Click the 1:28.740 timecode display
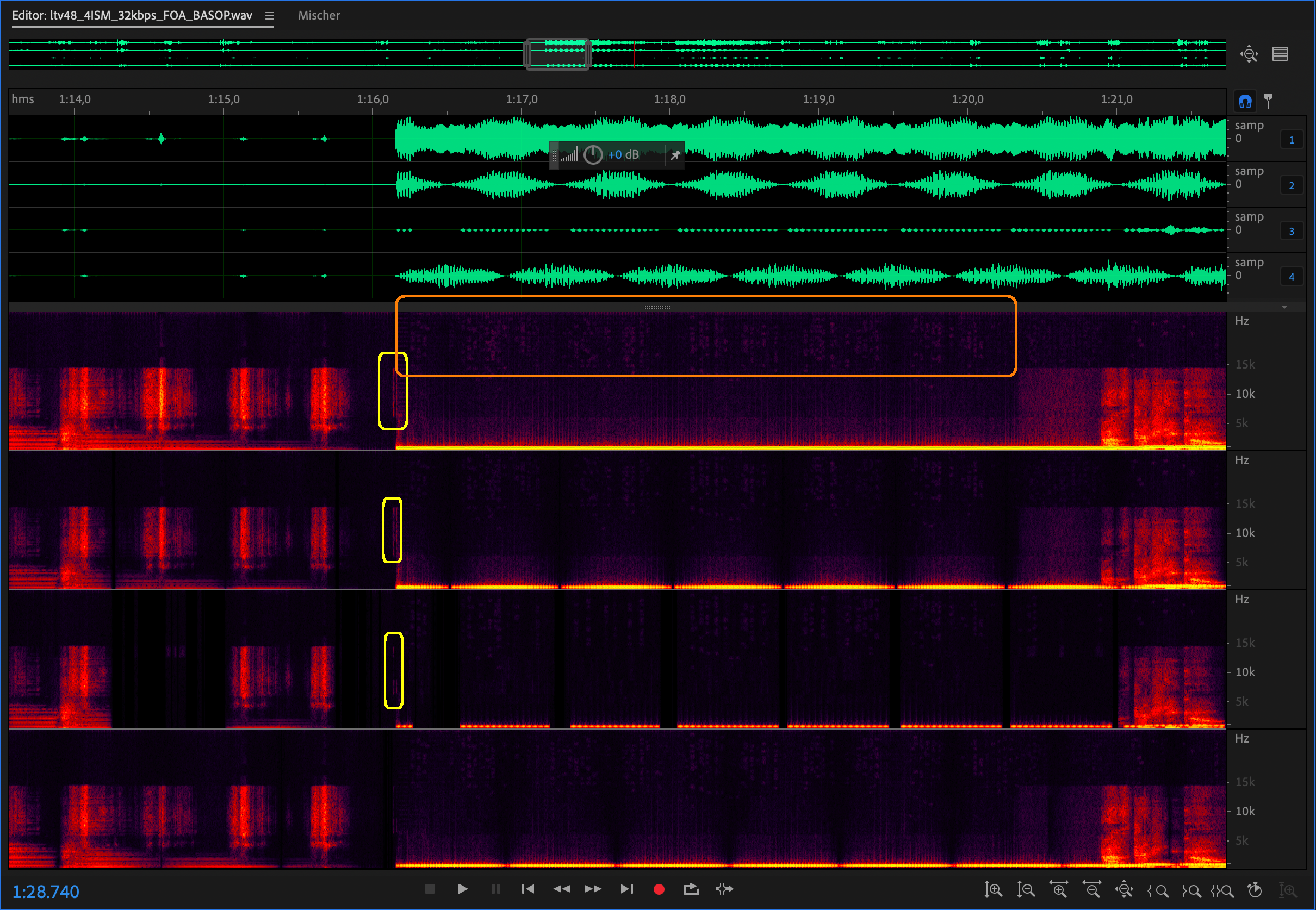 coord(46,891)
